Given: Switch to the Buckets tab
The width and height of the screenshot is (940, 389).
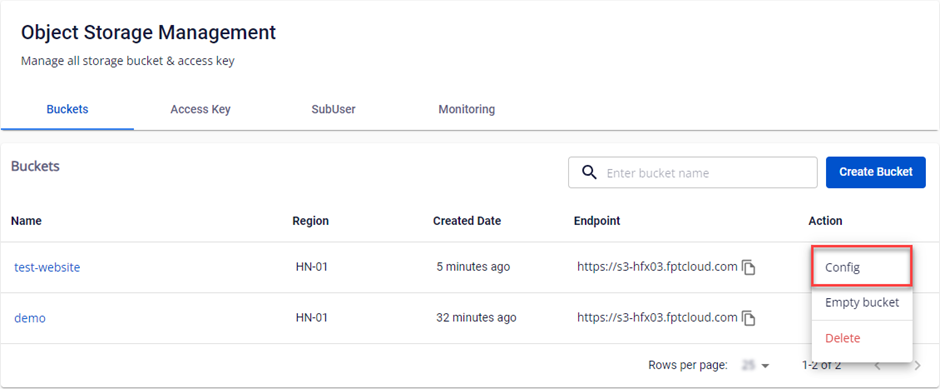Looking at the screenshot, I should pos(67,110).
